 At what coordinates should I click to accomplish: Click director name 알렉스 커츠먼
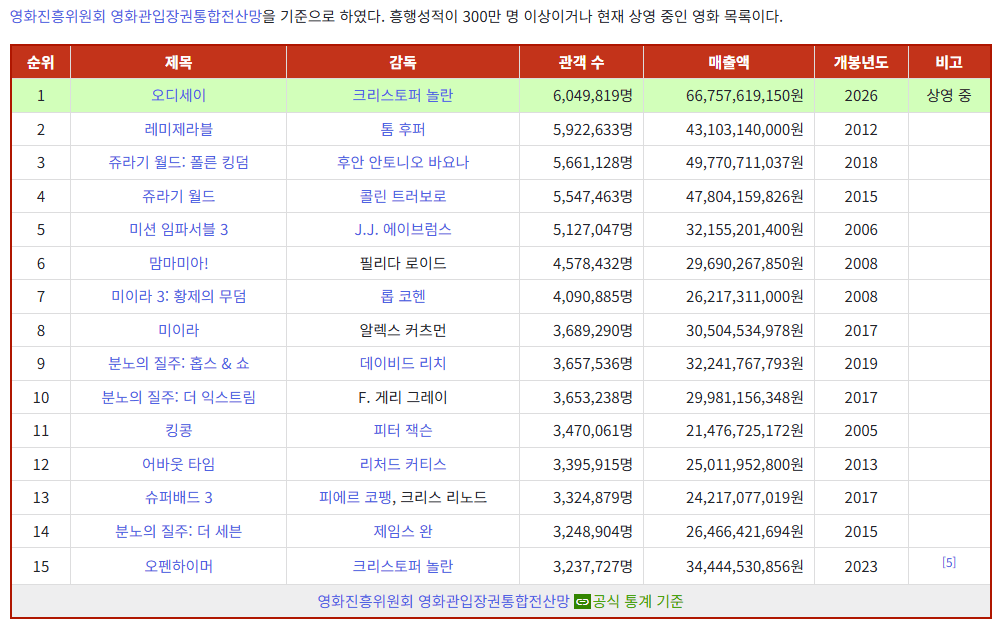click(x=403, y=331)
